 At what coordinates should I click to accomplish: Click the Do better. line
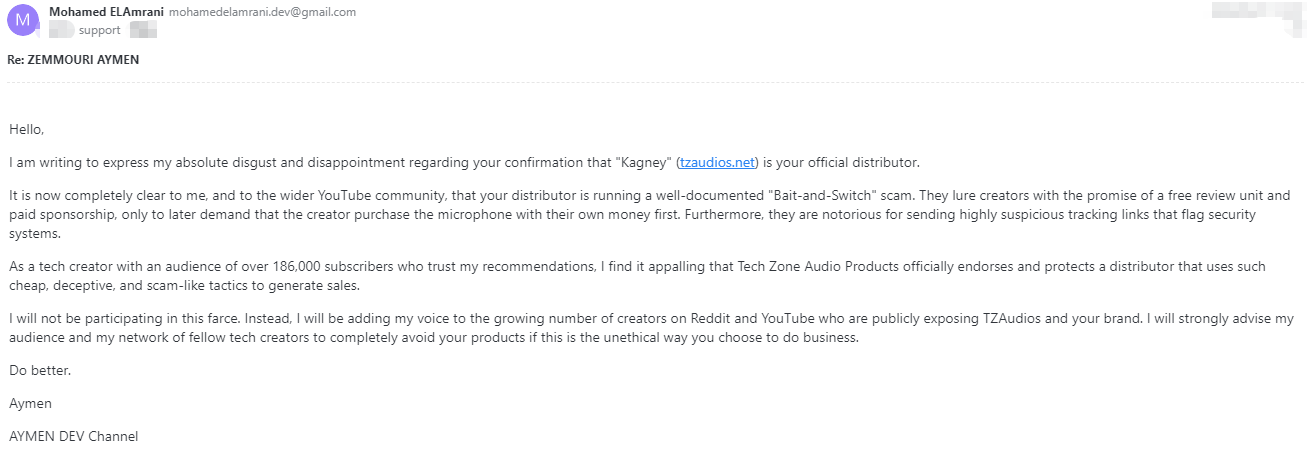click(40, 371)
